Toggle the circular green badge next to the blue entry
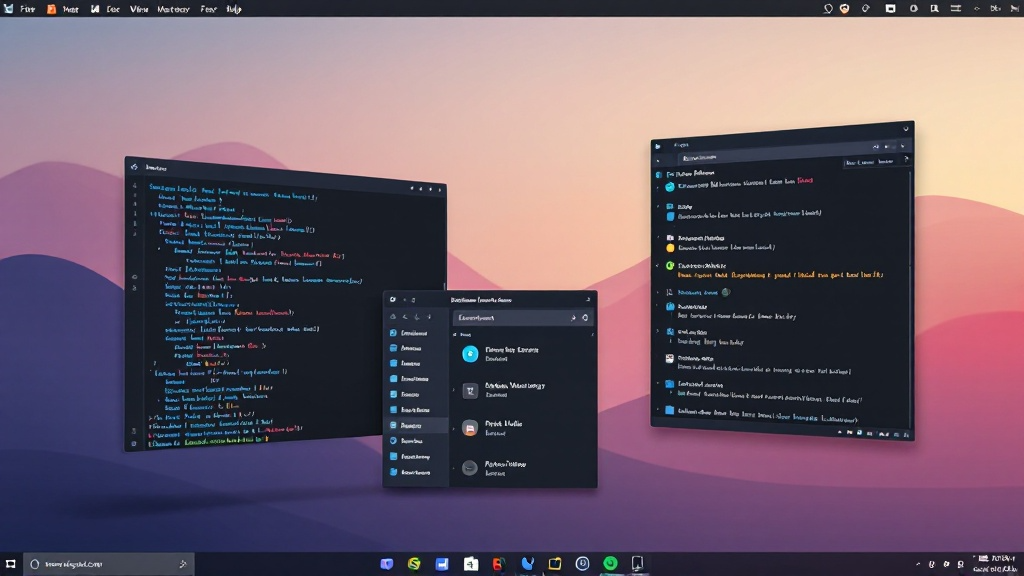 coord(725,292)
